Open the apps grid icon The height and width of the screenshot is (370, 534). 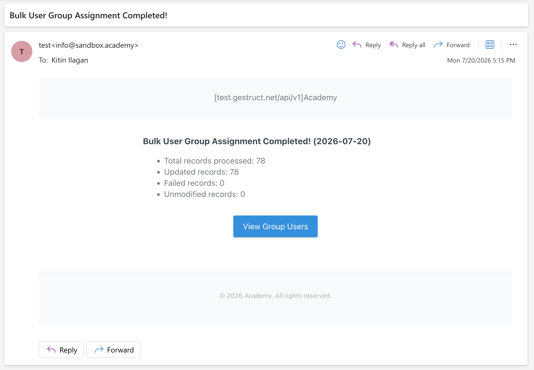(x=490, y=45)
